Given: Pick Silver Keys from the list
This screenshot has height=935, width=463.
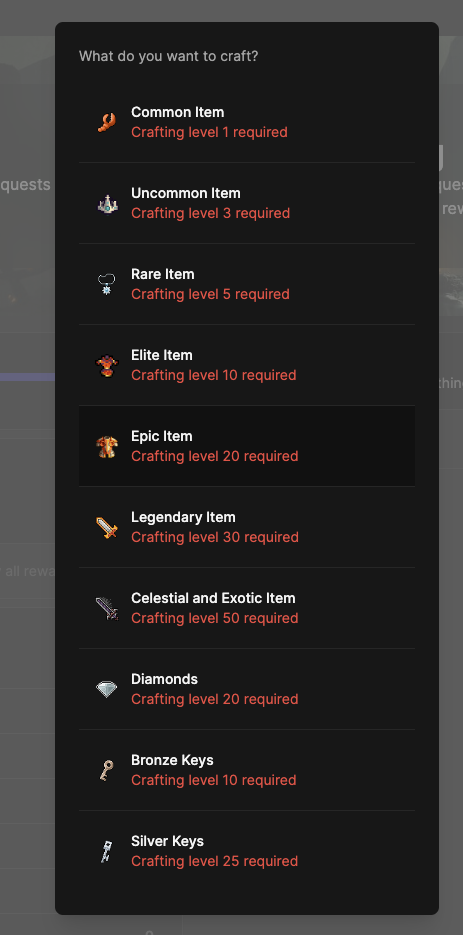Looking at the screenshot, I should [247, 852].
